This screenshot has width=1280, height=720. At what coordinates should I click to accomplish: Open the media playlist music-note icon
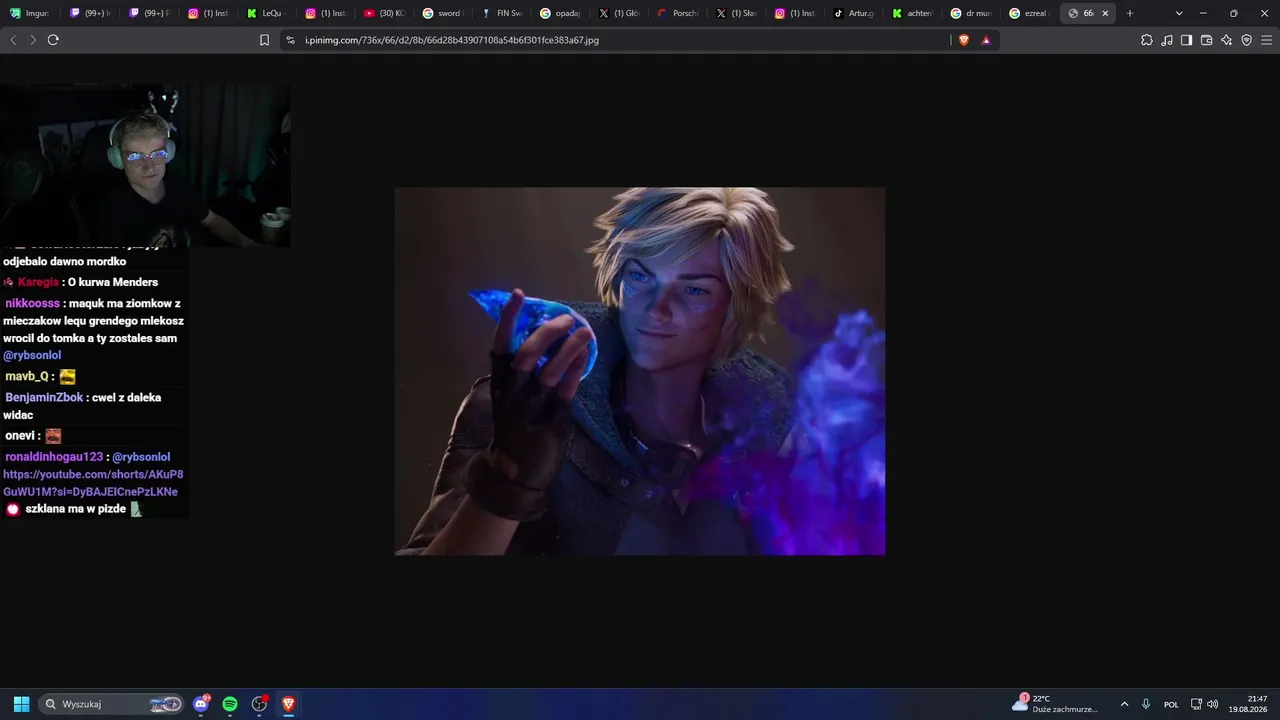[1166, 40]
